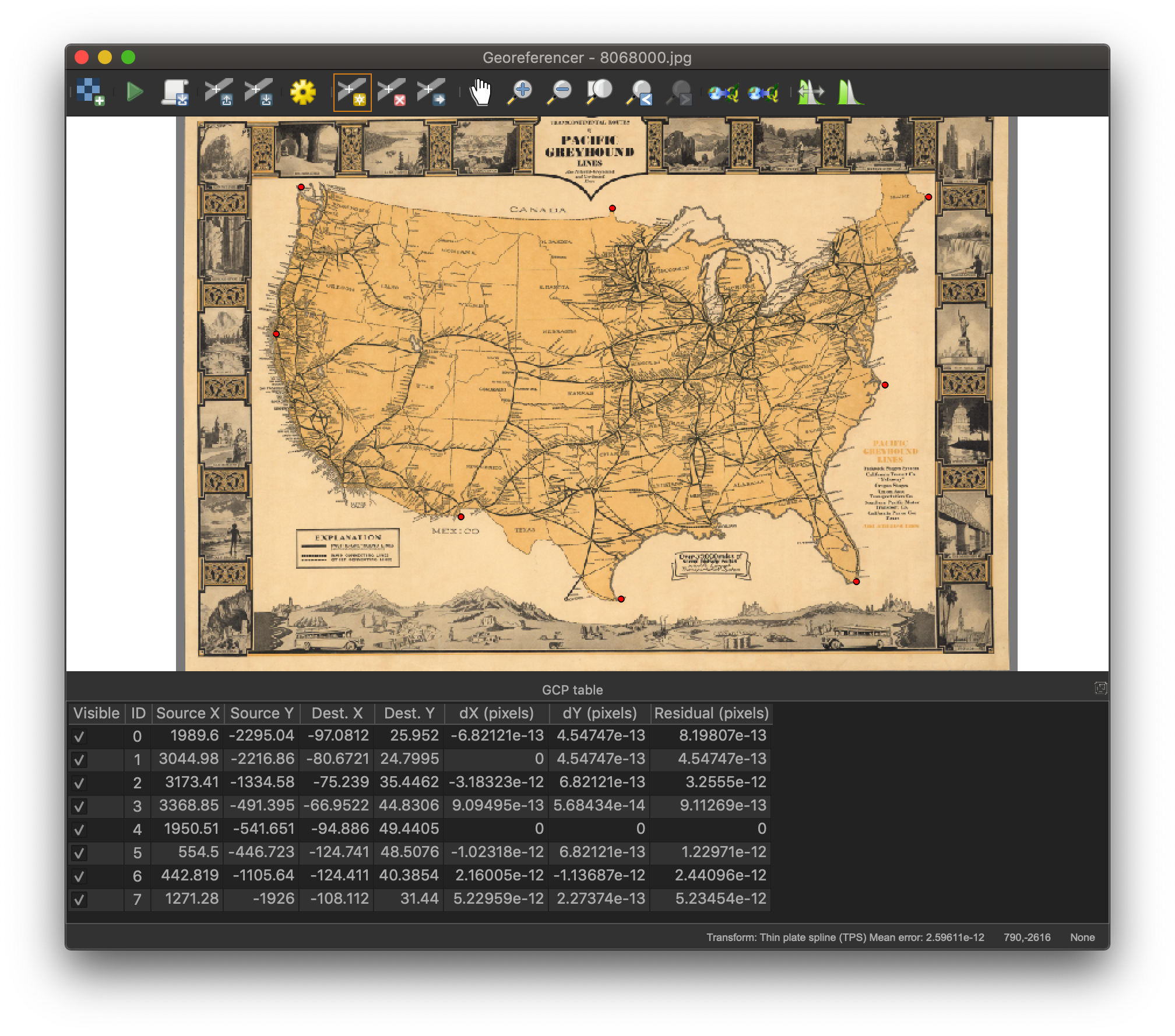The image size is (1175, 1036).
Task: Select Dest. X cell -75.239
Action: coord(337,783)
